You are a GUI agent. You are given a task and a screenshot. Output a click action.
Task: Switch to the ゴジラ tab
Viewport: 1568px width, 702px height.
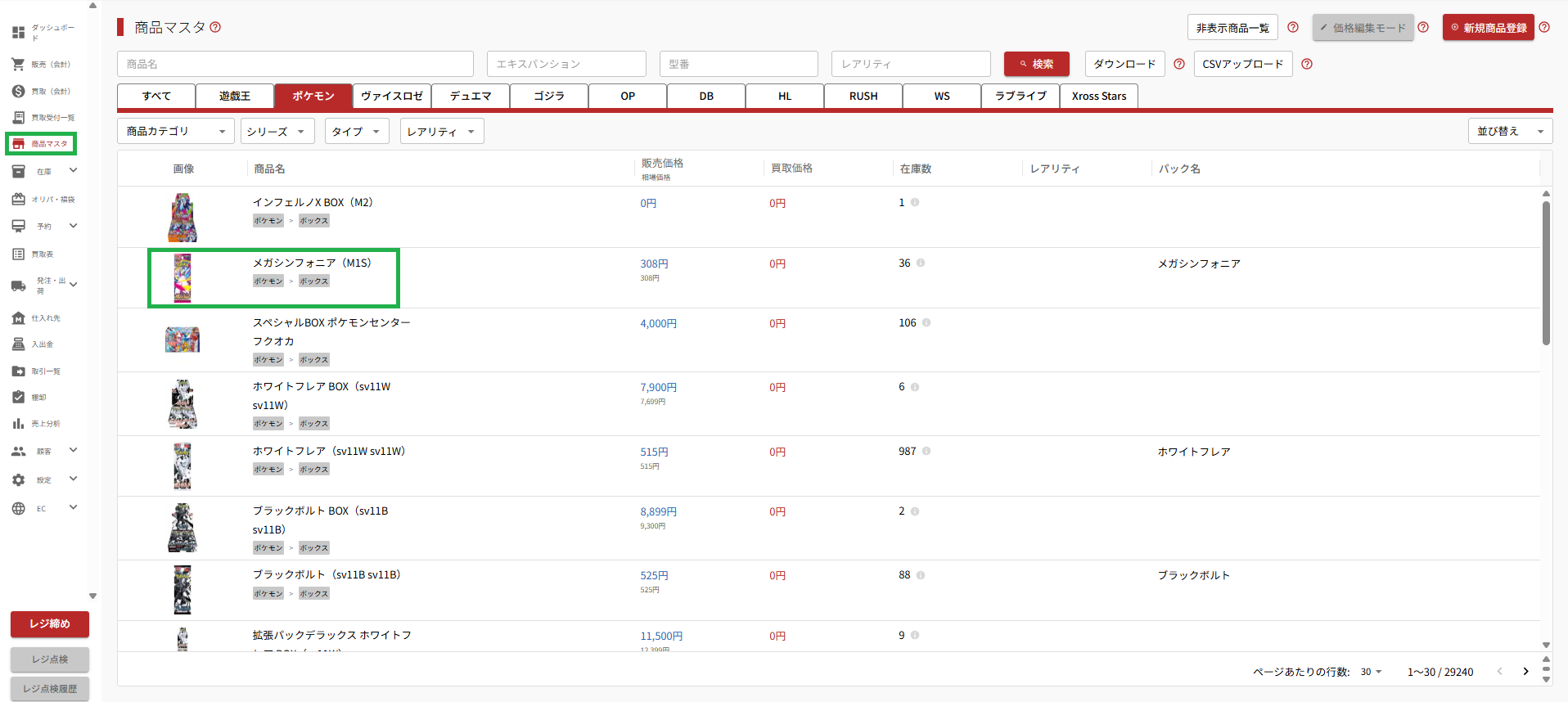[549, 96]
